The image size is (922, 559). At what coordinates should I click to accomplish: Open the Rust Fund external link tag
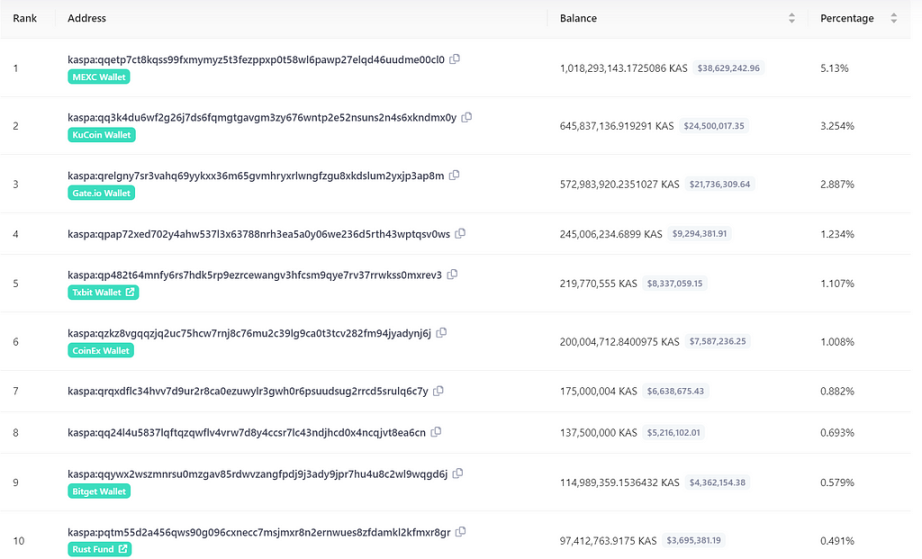pyautogui.click(x=99, y=549)
